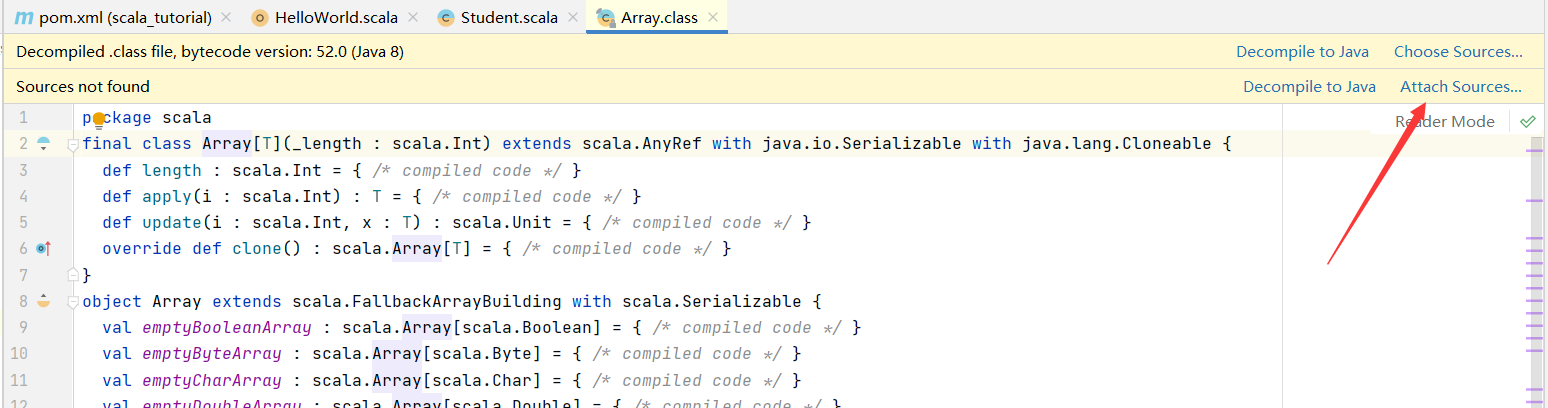This screenshot has width=1548, height=408.
Task: Collapse the object Array code block
Action: click(72, 301)
